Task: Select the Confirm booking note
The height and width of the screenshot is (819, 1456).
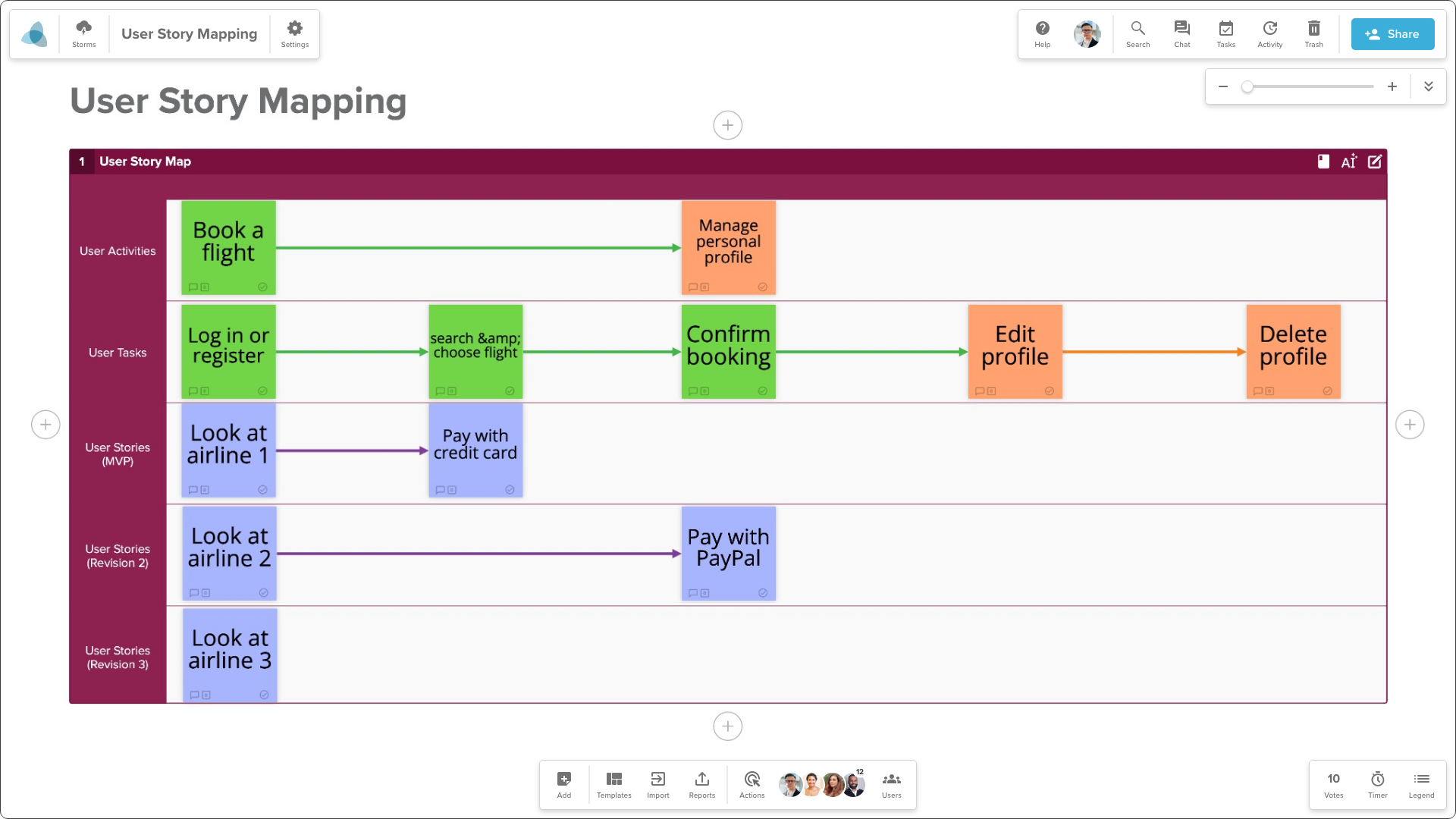Action: point(728,351)
